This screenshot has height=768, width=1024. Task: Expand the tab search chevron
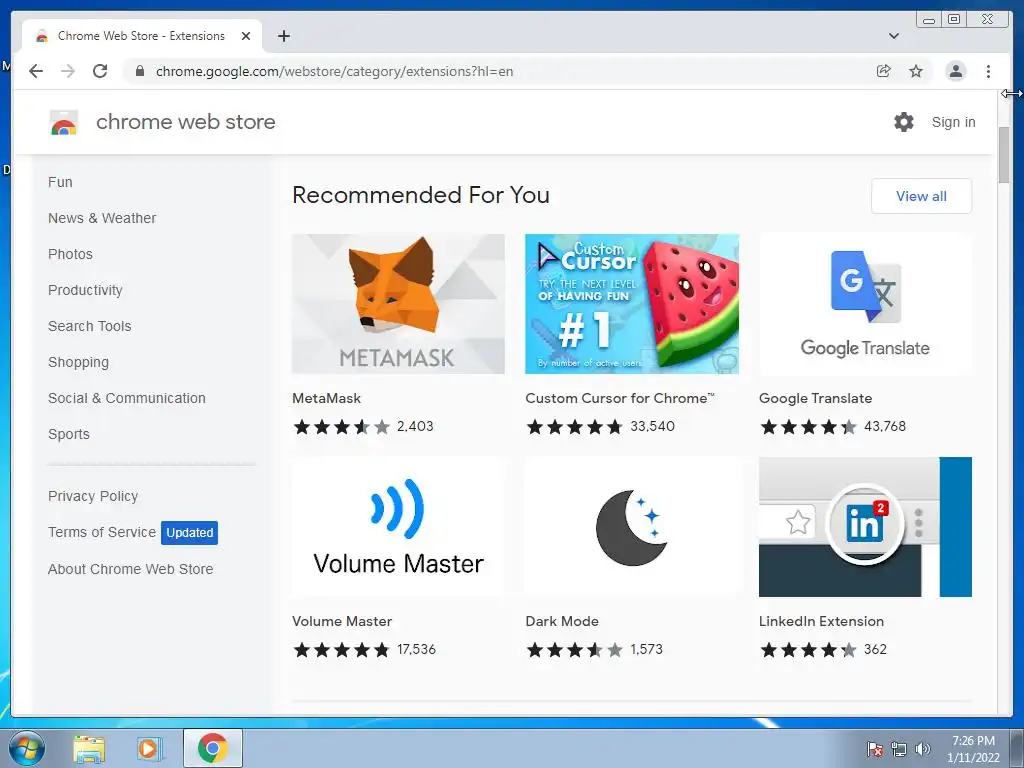tap(894, 36)
